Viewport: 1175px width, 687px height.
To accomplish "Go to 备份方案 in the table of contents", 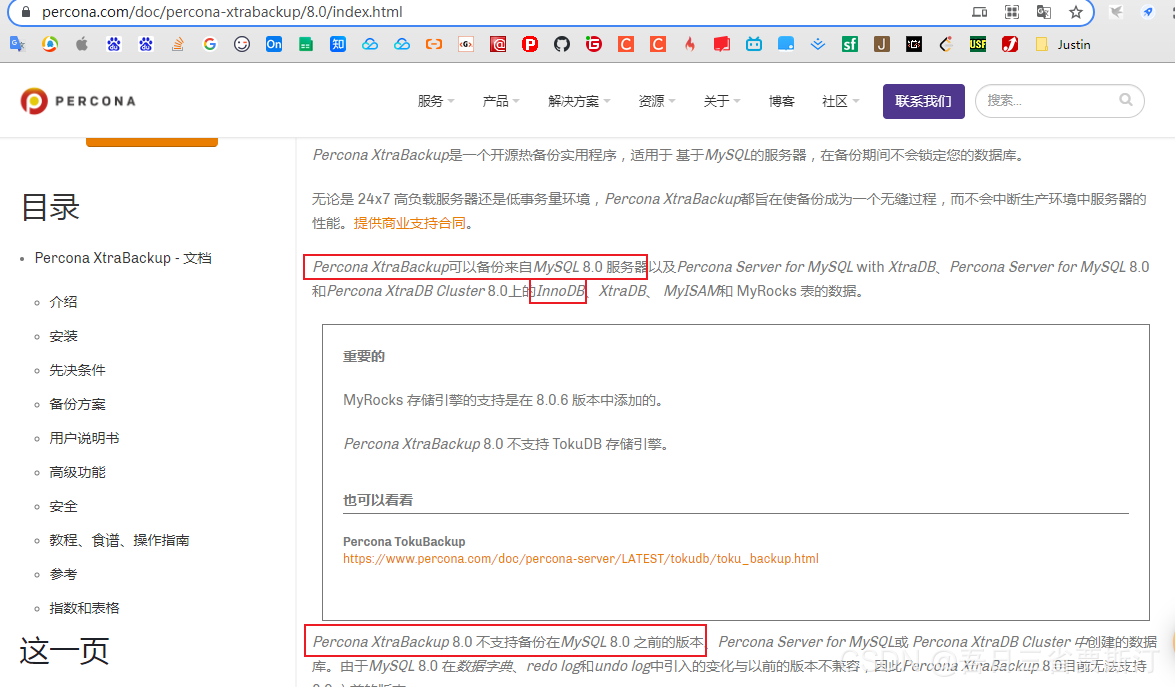I will pyautogui.click(x=78, y=405).
